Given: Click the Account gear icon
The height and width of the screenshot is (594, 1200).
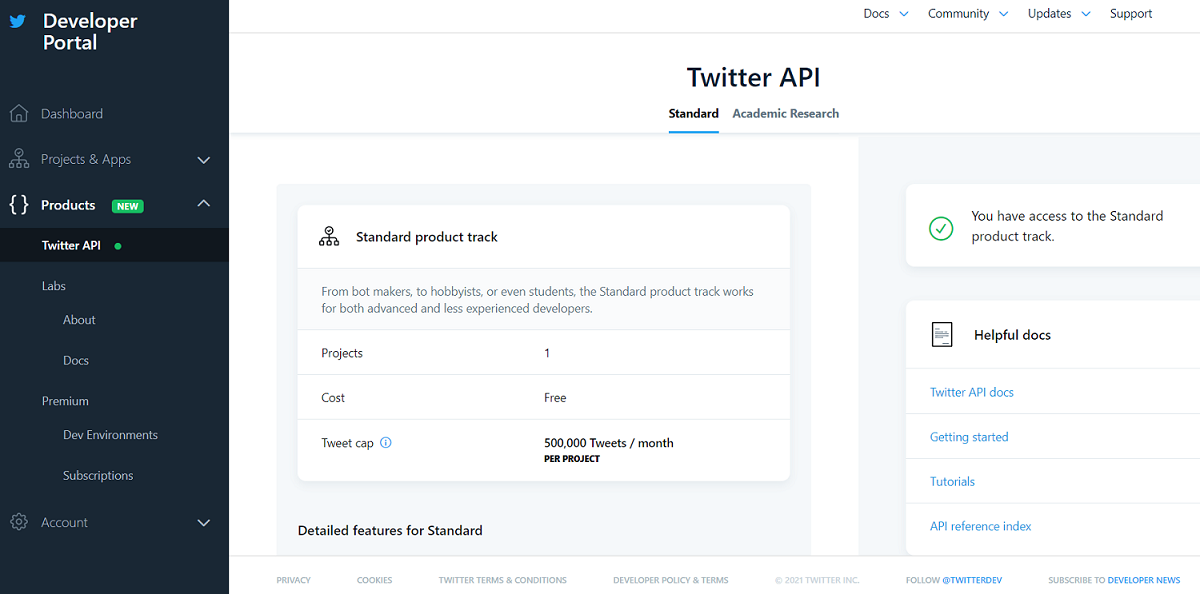Looking at the screenshot, I should point(18,522).
